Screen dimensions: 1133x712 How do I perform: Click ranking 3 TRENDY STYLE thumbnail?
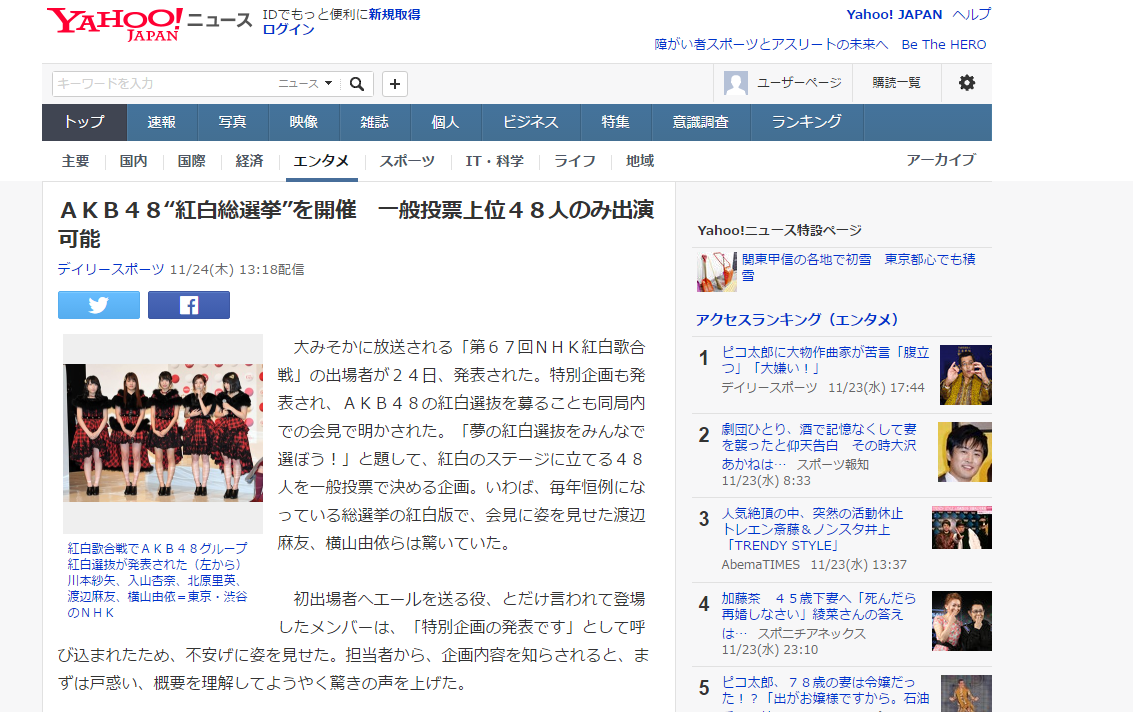962,528
